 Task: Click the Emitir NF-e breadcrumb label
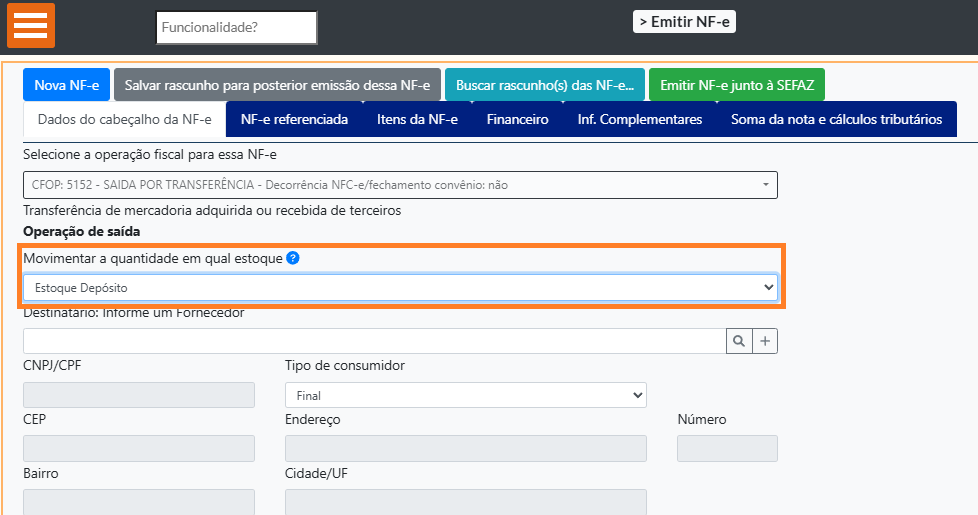[x=684, y=21]
